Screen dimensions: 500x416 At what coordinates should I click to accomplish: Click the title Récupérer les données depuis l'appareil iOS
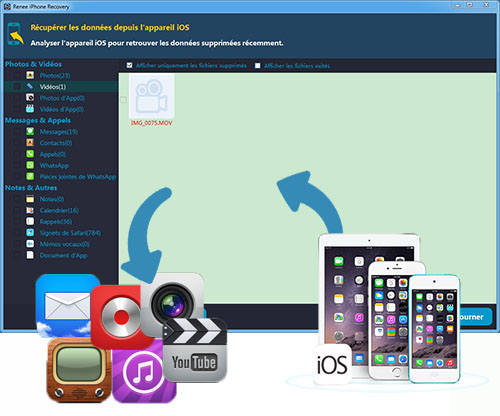(110, 27)
